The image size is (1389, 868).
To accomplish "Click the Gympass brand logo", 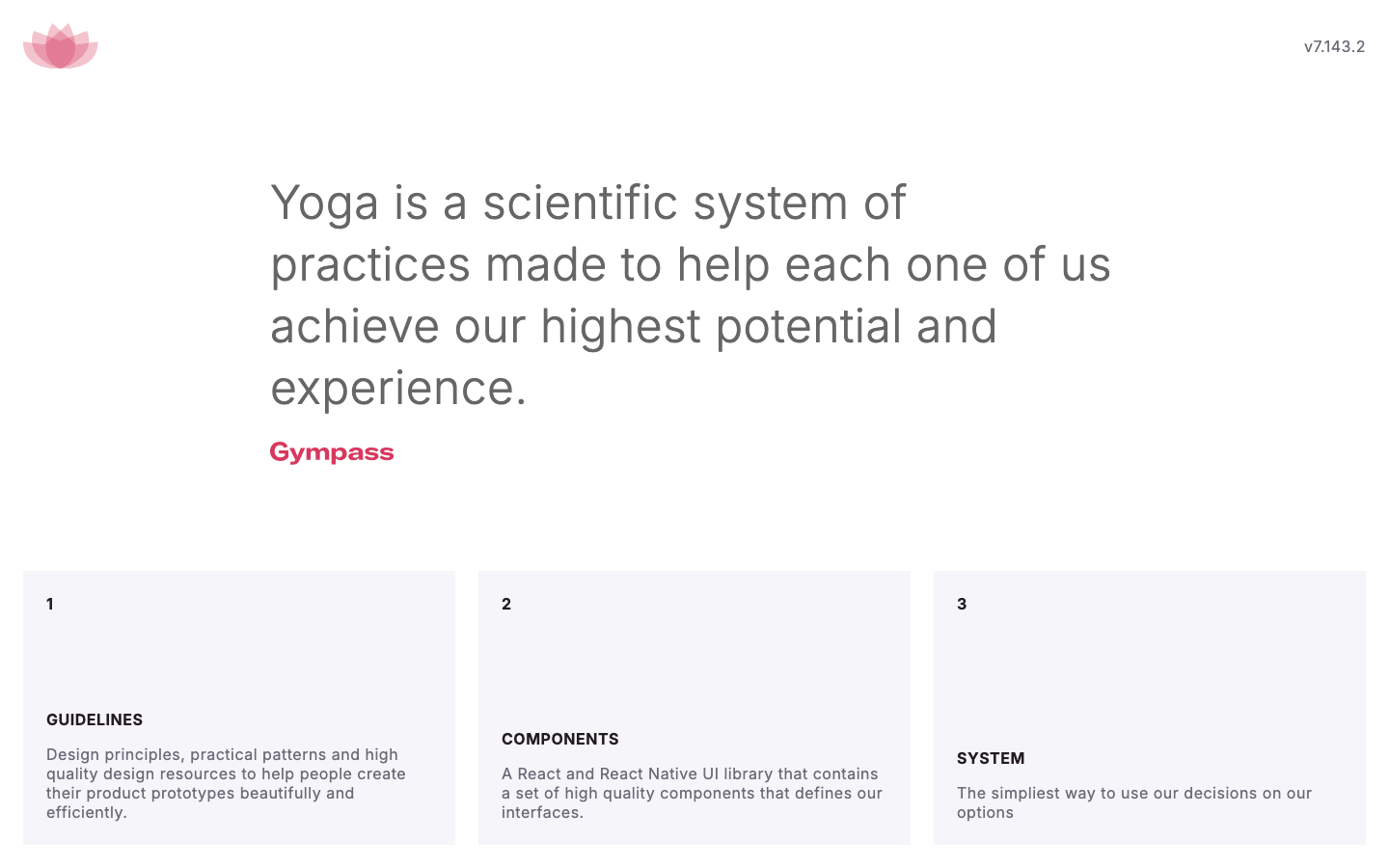I will point(332,452).
